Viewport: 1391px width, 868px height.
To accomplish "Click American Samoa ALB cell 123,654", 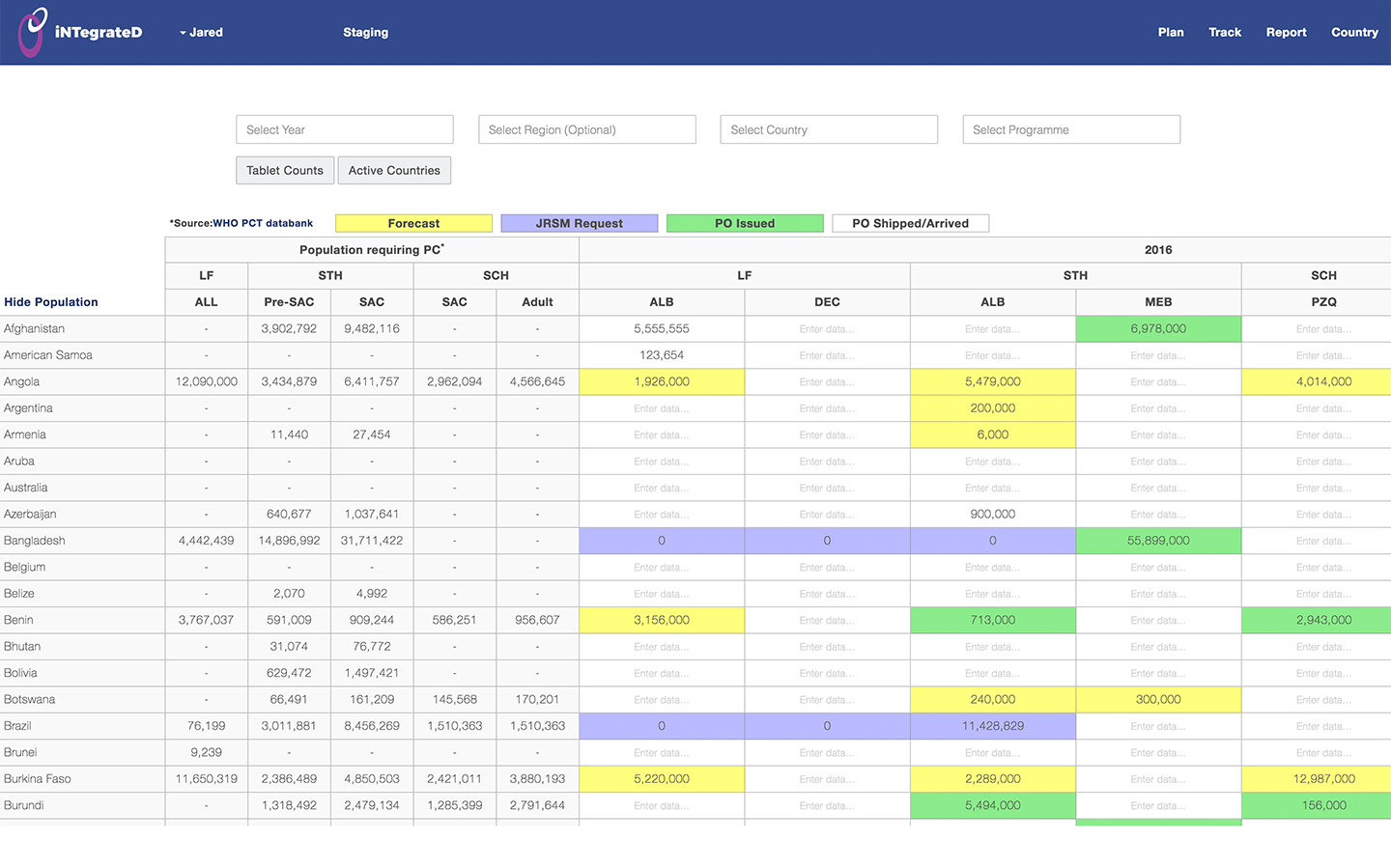I will coord(662,355).
